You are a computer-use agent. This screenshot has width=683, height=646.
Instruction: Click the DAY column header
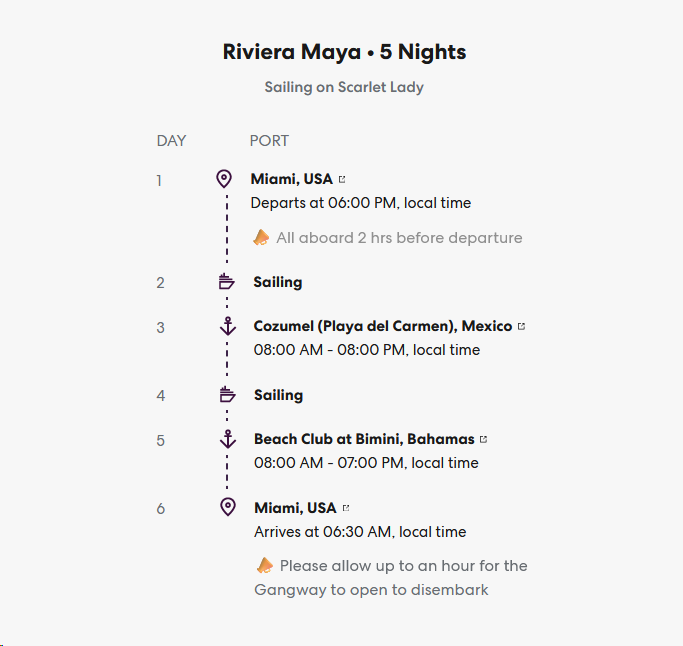pyautogui.click(x=171, y=141)
